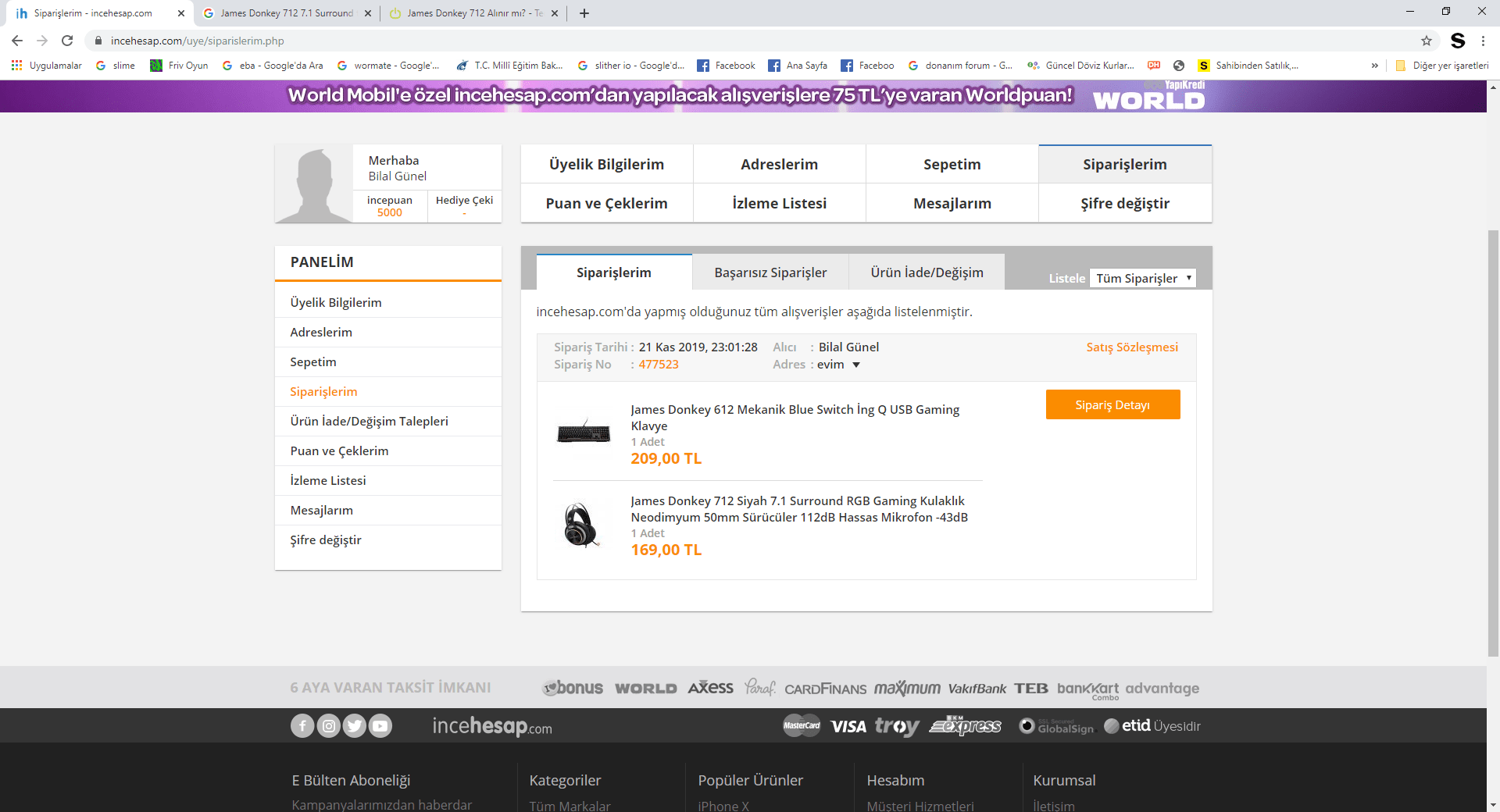
Task: Open Puan ve Çeklerim in the top menu
Action: (x=607, y=203)
